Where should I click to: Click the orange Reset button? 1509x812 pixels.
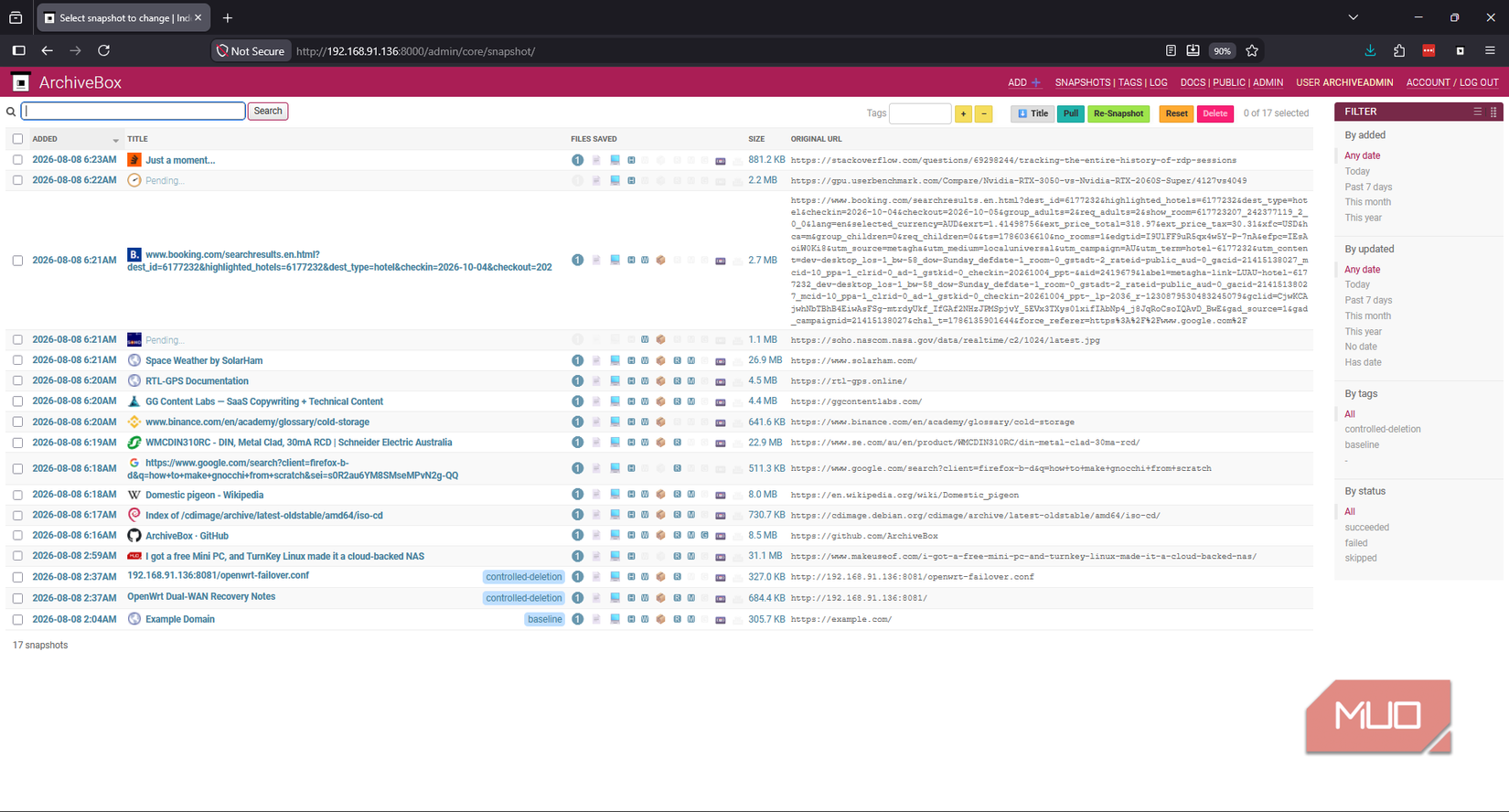(x=1176, y=113)
